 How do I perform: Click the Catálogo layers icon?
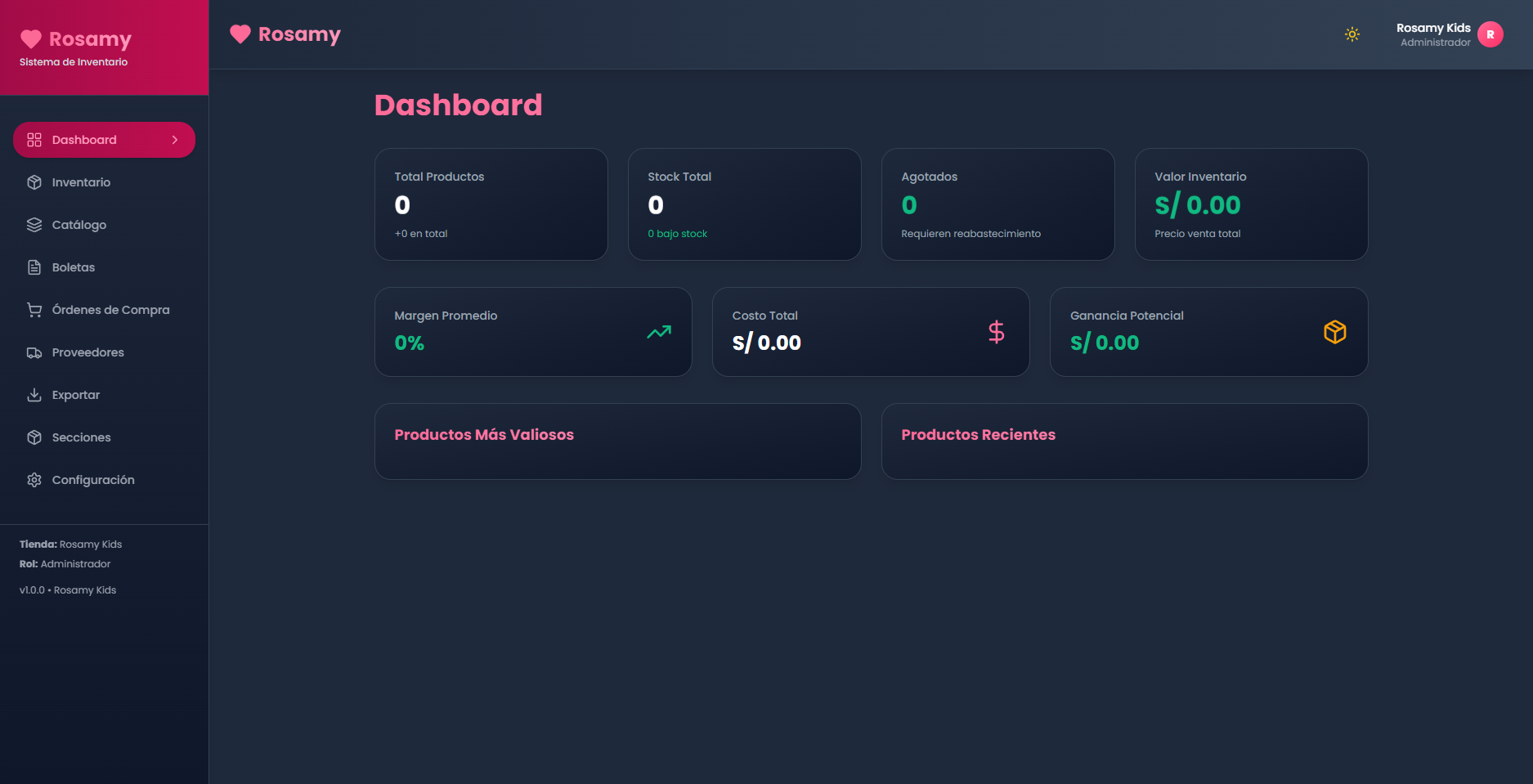tap(34, 225)
